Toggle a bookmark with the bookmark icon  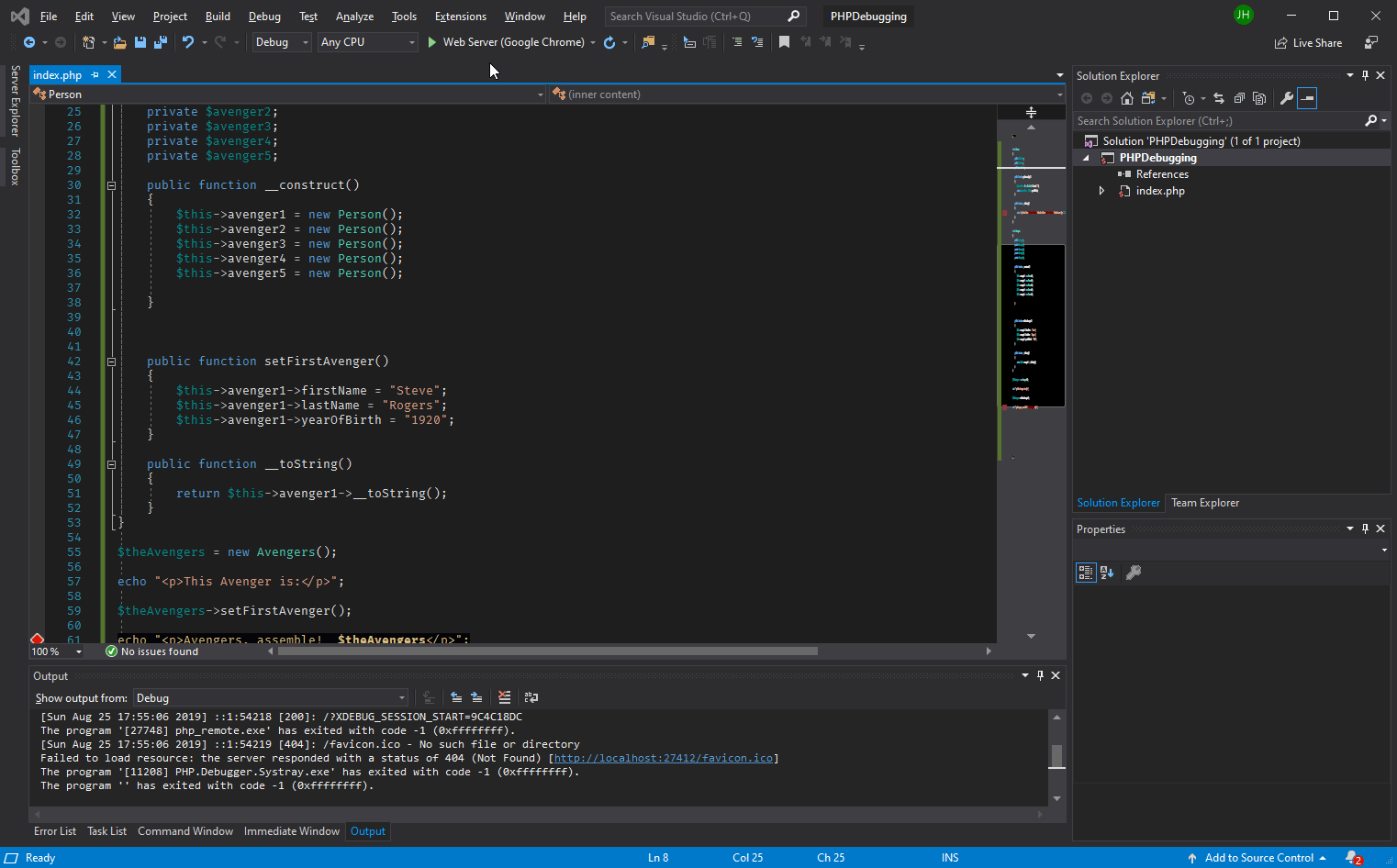click(x=784, y=42)
